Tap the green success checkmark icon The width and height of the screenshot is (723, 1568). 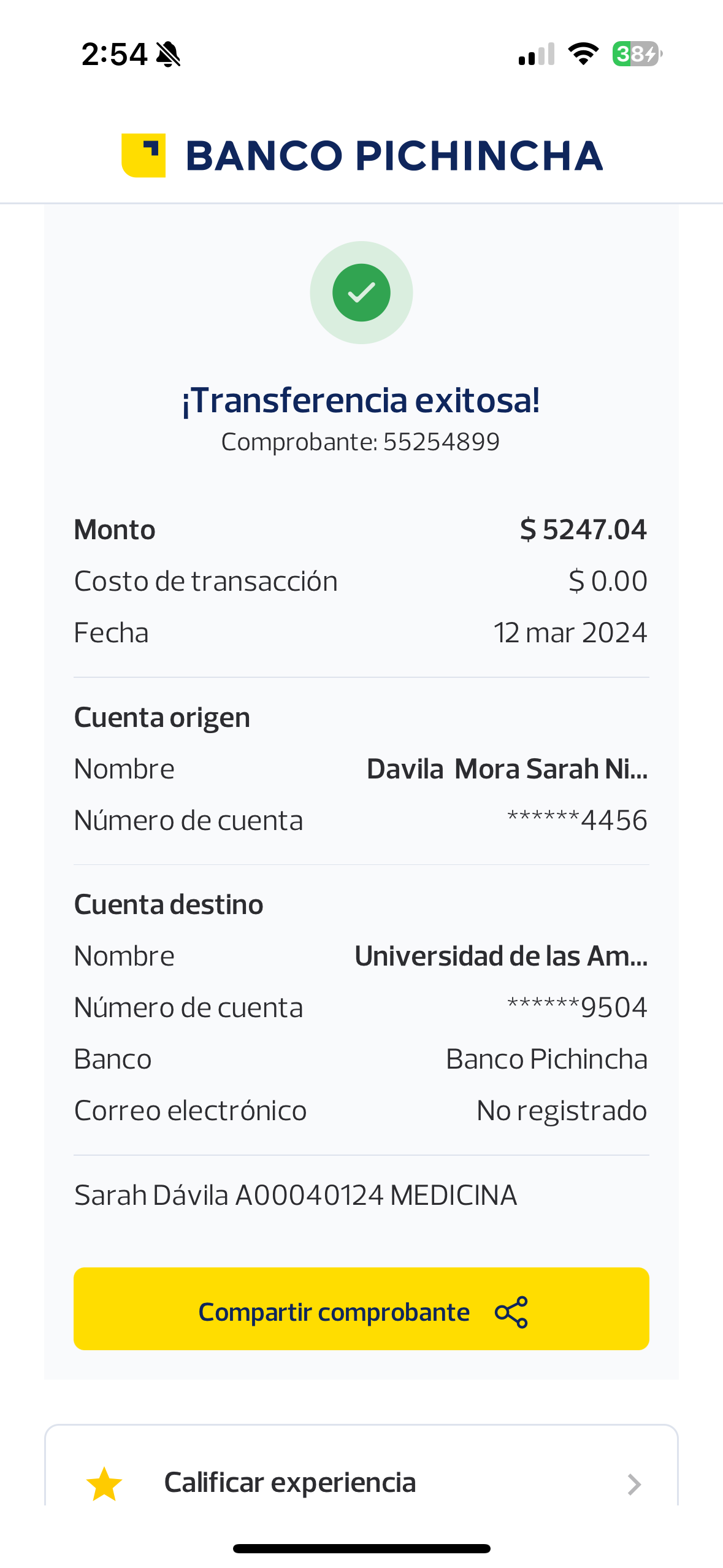[361, 293]
